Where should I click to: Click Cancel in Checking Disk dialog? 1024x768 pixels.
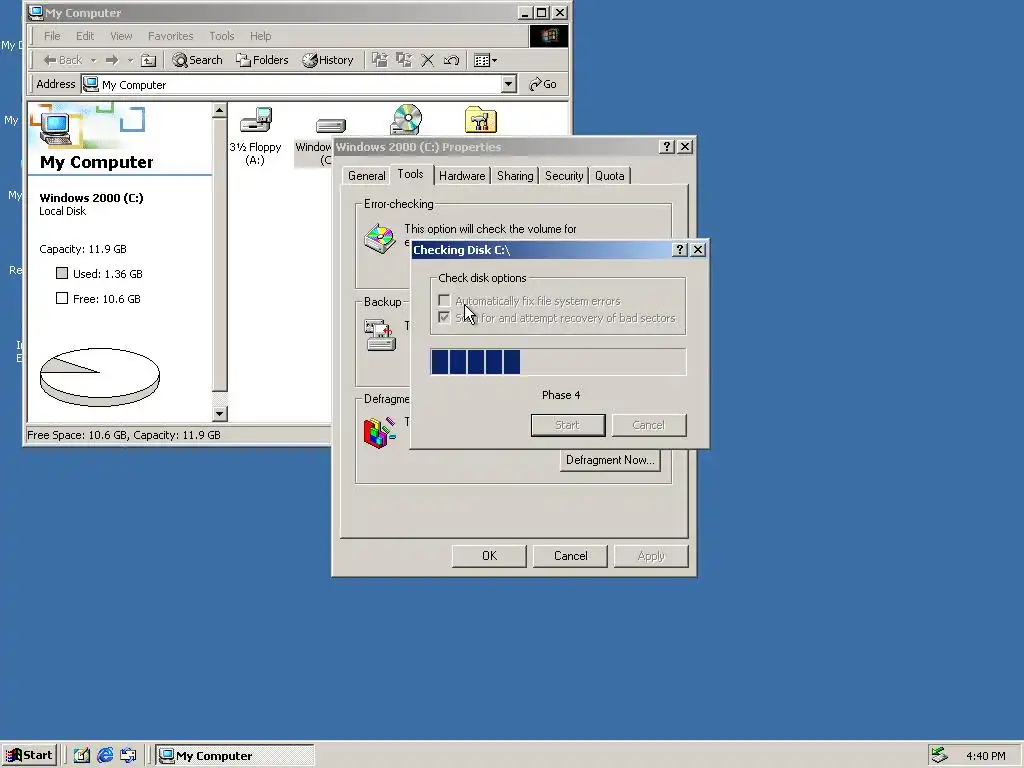point(648,425)
